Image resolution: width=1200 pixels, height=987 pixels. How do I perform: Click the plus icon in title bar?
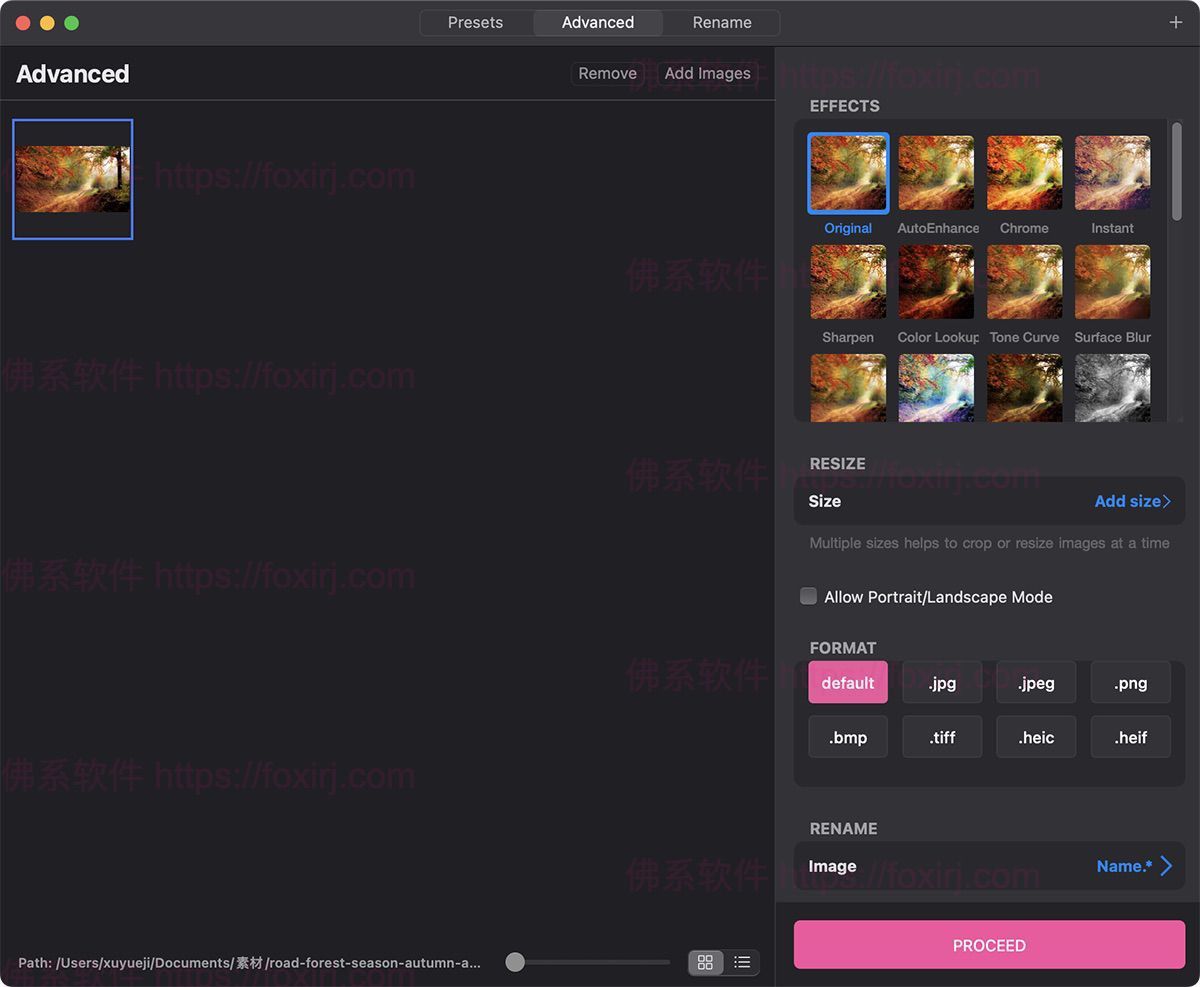point(1176,23)
